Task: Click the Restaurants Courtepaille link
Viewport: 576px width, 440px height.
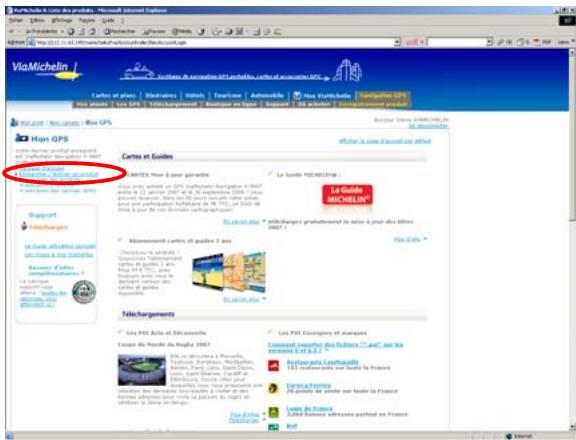Action: (x=323, y=362)
